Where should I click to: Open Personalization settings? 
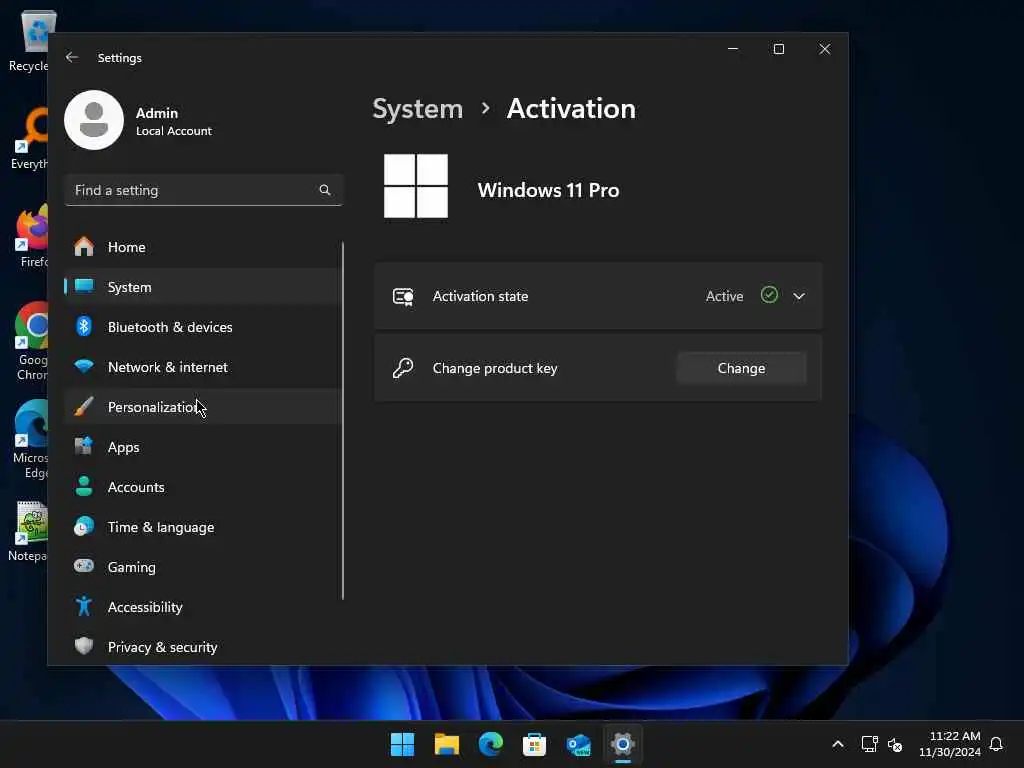(203, 407)
